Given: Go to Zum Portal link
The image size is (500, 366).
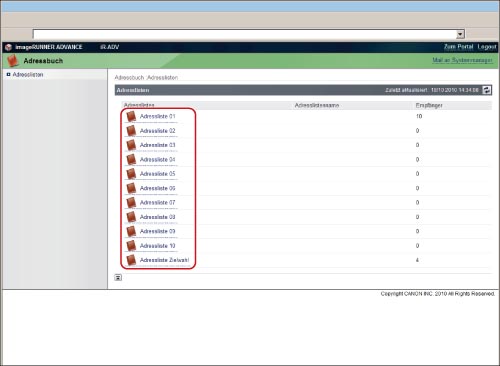Looking at the screenshot, I should click(458, 47).
